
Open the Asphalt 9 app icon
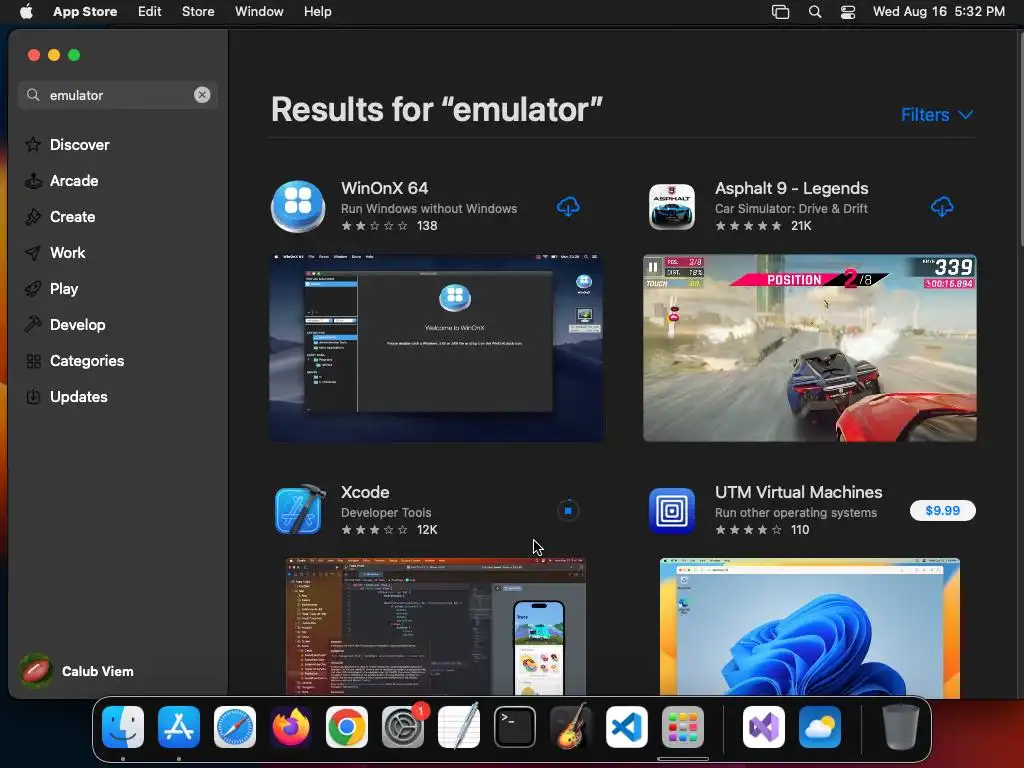click(671, 206)
